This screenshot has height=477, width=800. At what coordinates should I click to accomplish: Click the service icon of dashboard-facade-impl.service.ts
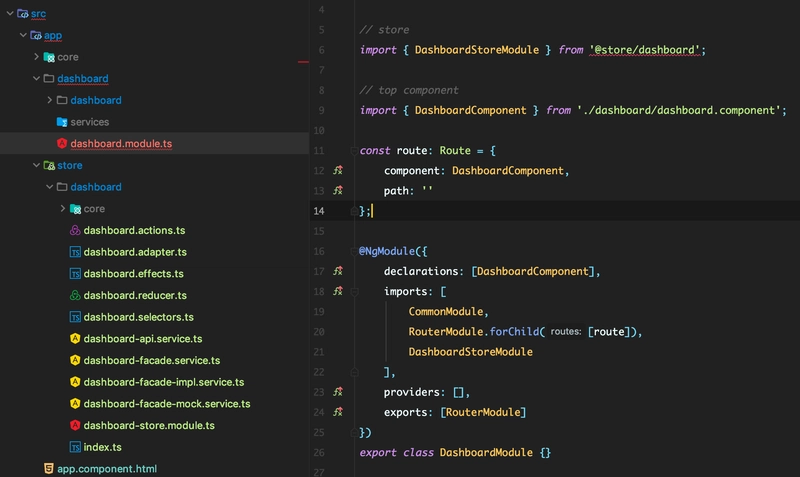click(x=75, y=382)
